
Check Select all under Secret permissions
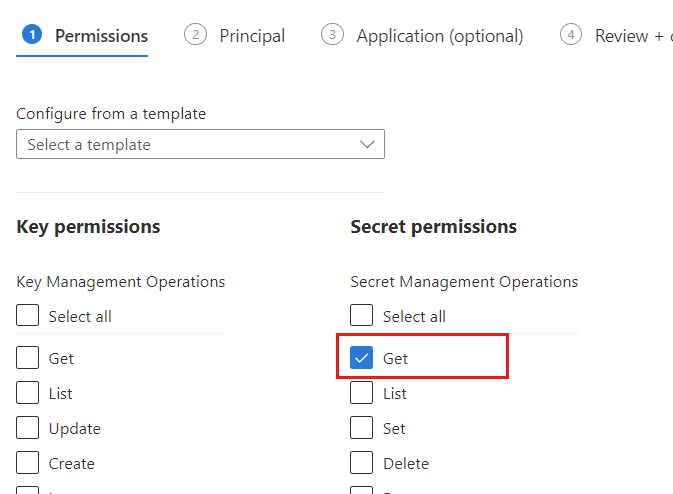pyautogui.click(x=362, y=317)
